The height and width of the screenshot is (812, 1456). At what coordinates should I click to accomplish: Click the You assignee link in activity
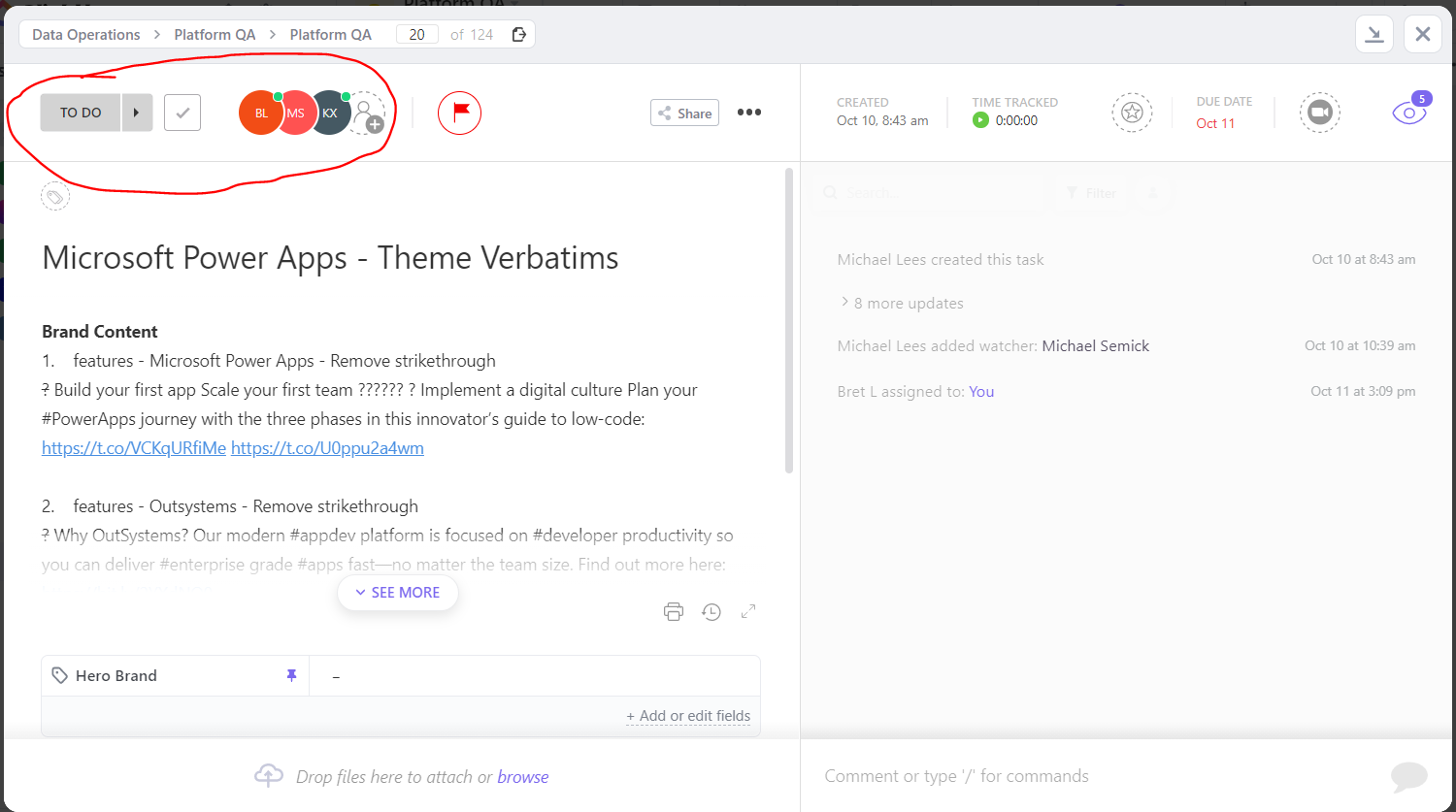point(981,392)
